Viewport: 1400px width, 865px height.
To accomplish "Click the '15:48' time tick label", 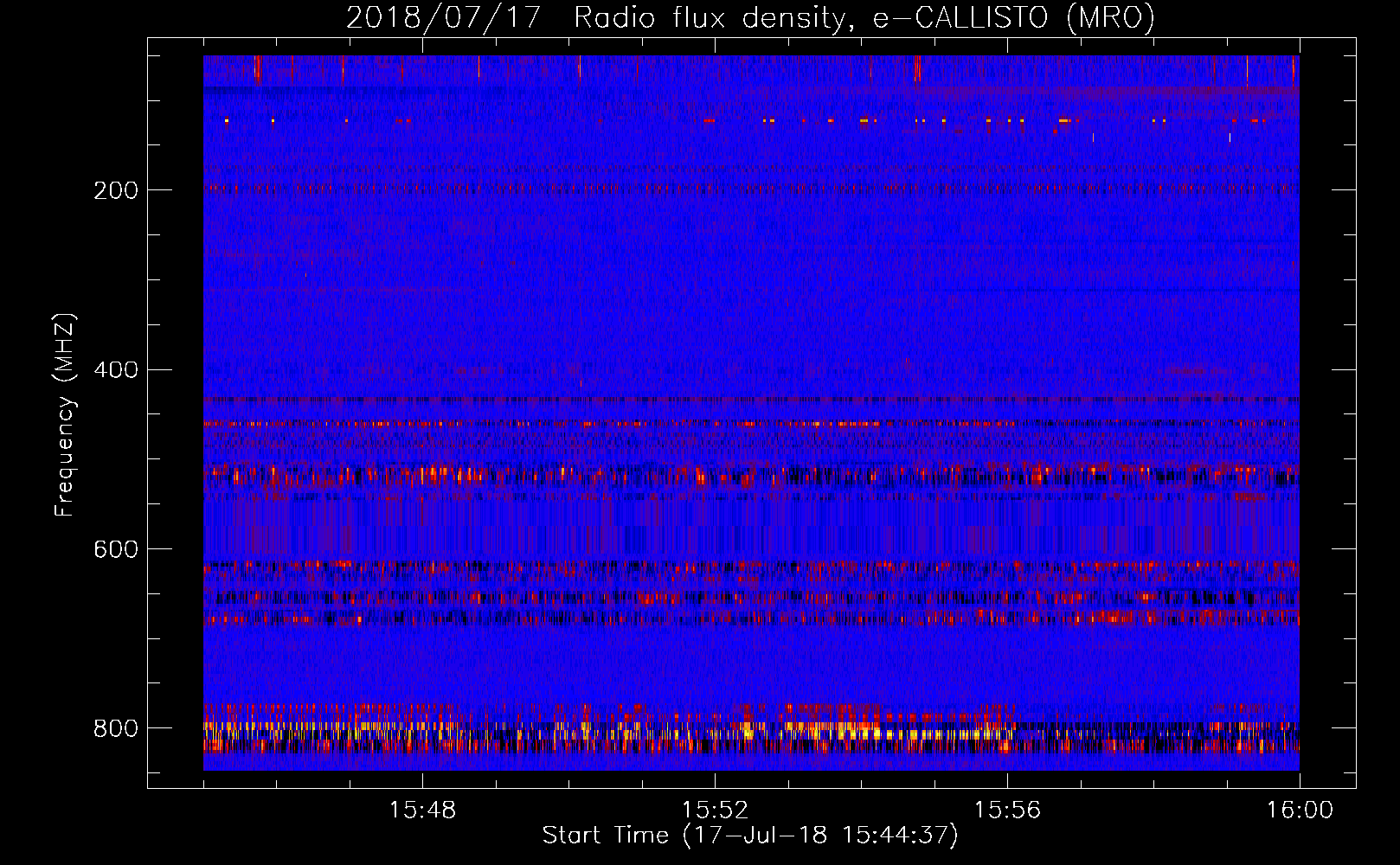I will point(422,811).
